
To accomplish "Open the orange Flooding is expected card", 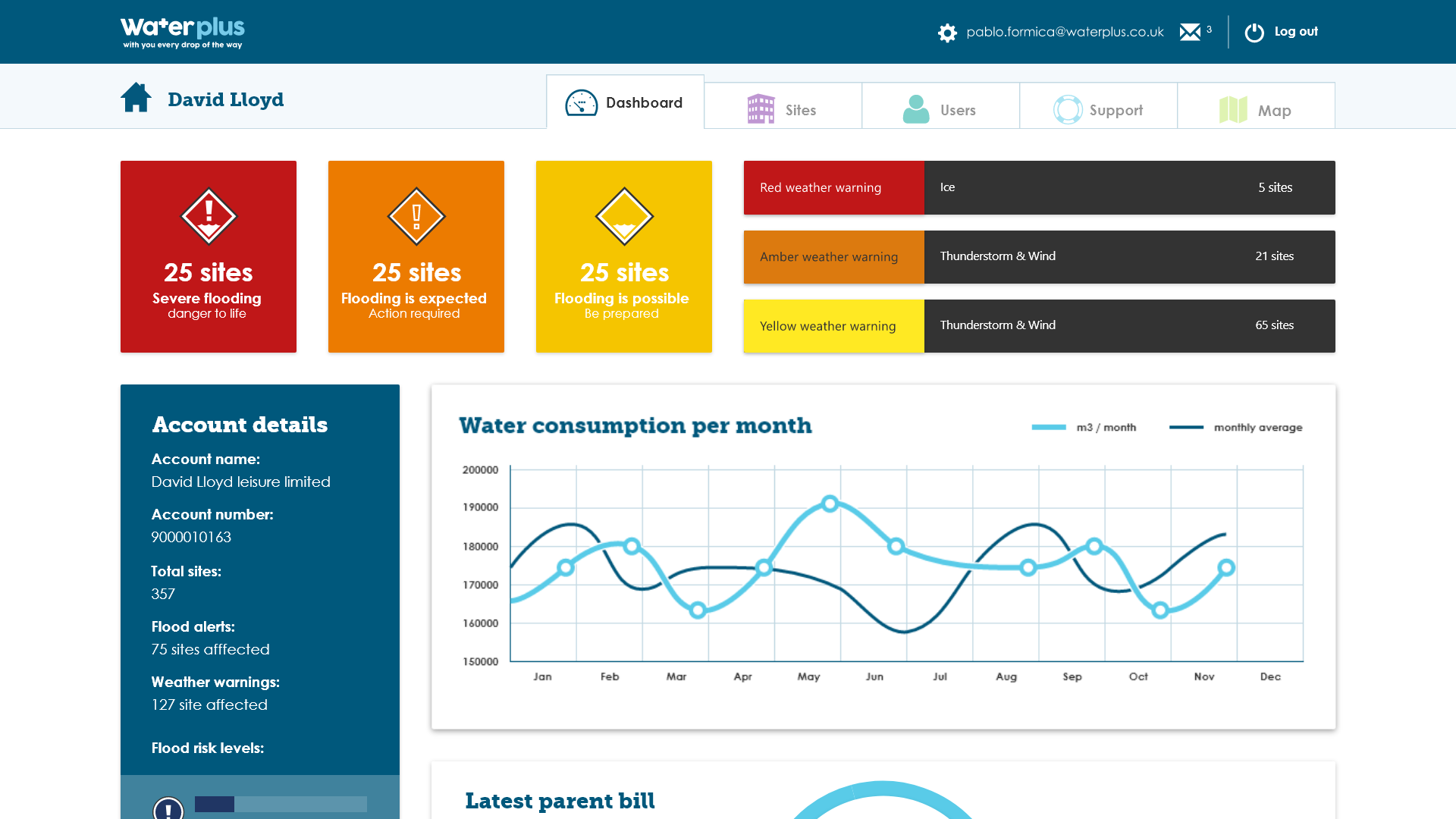I will point(416,256).
